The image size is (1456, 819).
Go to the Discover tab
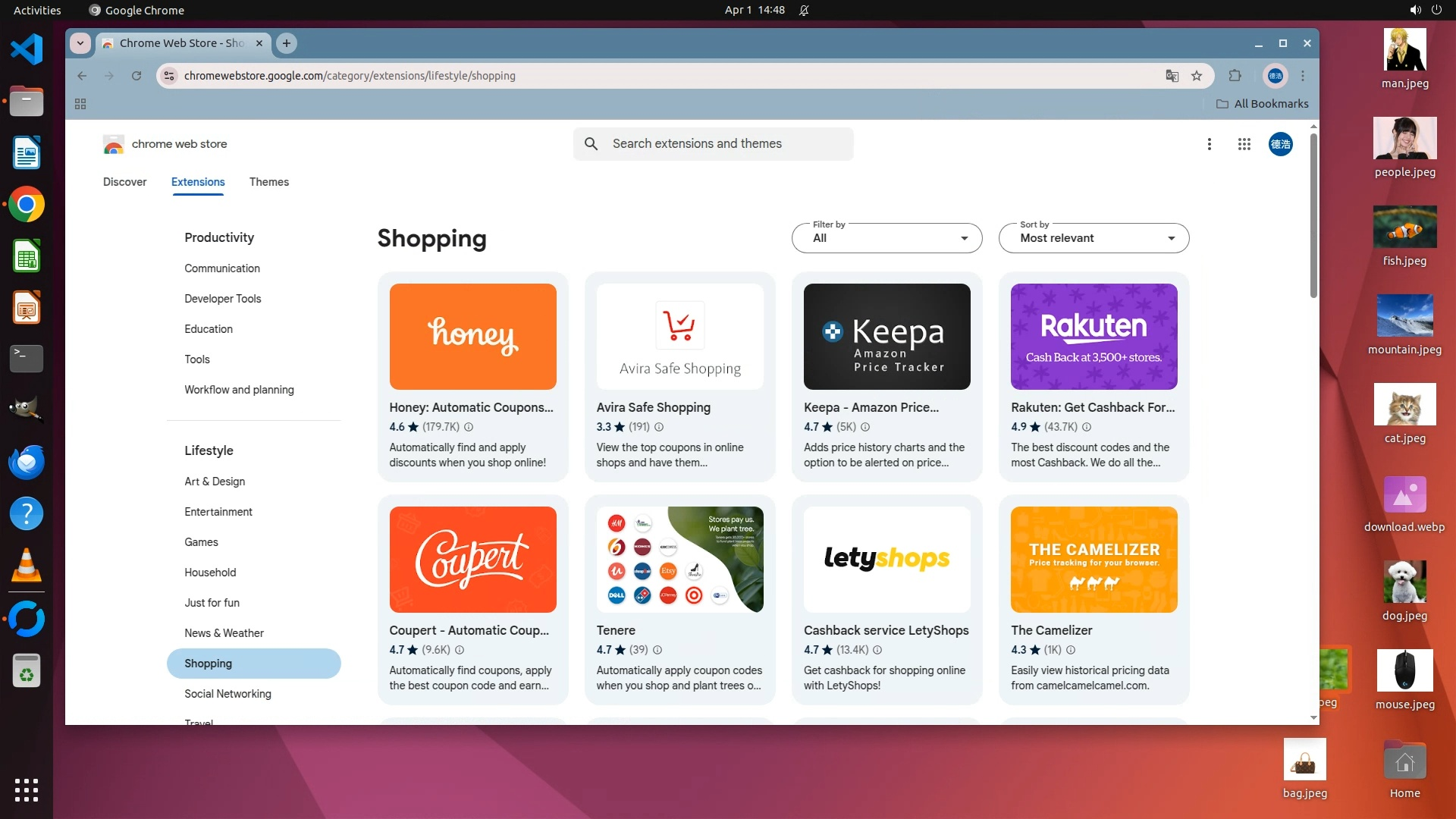(x=124, y=182)
